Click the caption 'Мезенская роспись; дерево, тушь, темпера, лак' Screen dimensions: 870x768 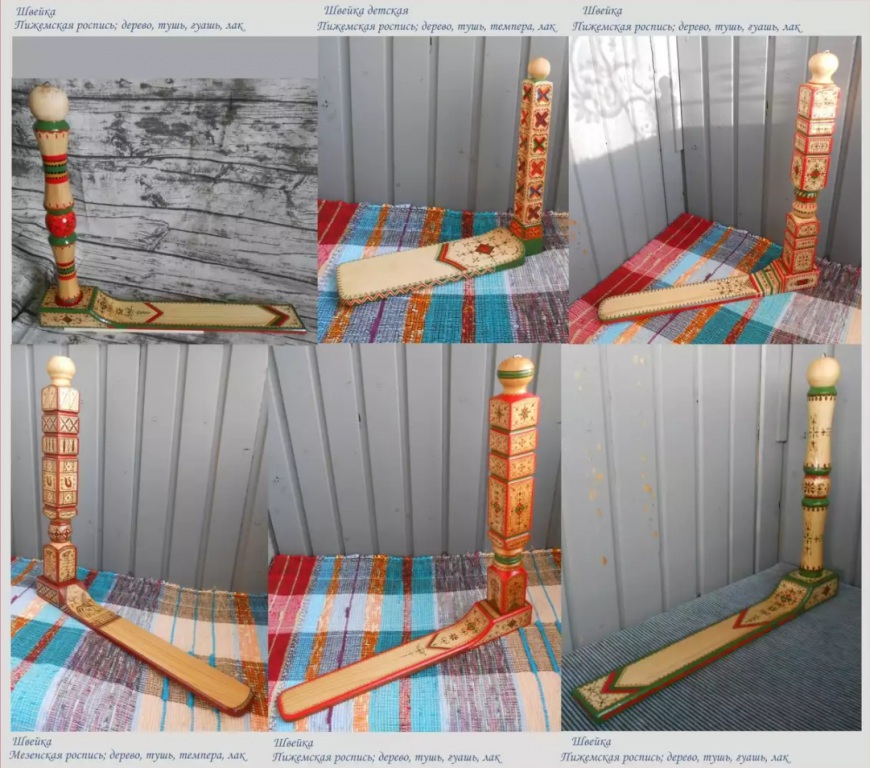(x=129, y=756)
